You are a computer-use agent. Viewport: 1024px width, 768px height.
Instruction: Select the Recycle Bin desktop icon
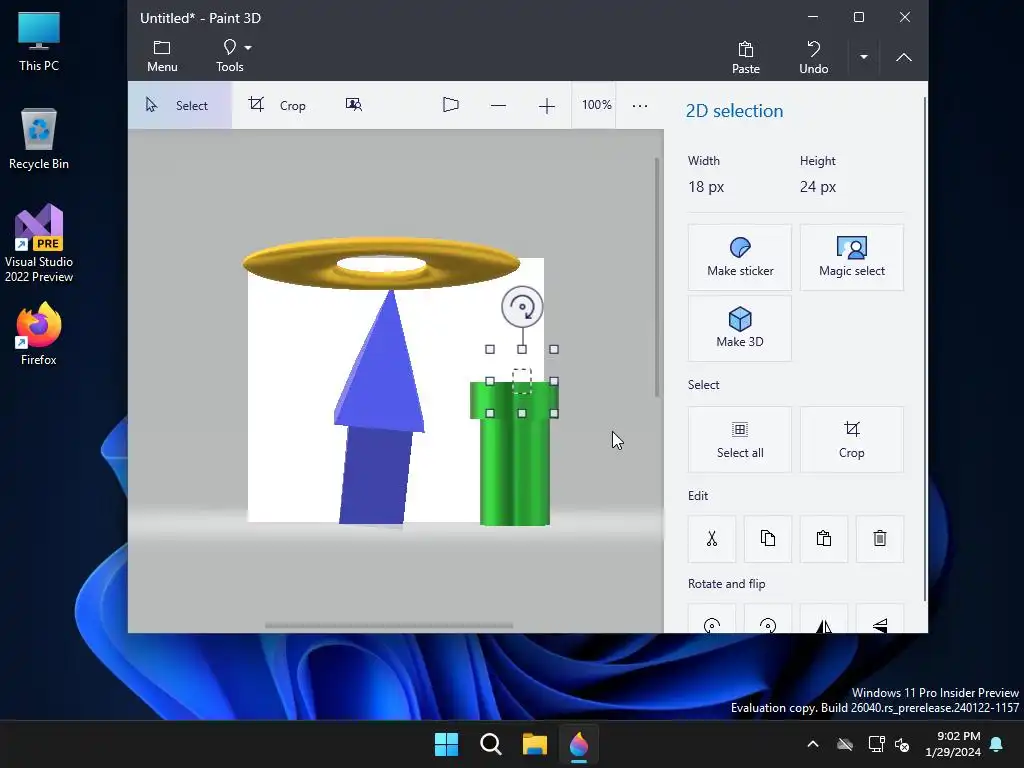pos(39,138)
